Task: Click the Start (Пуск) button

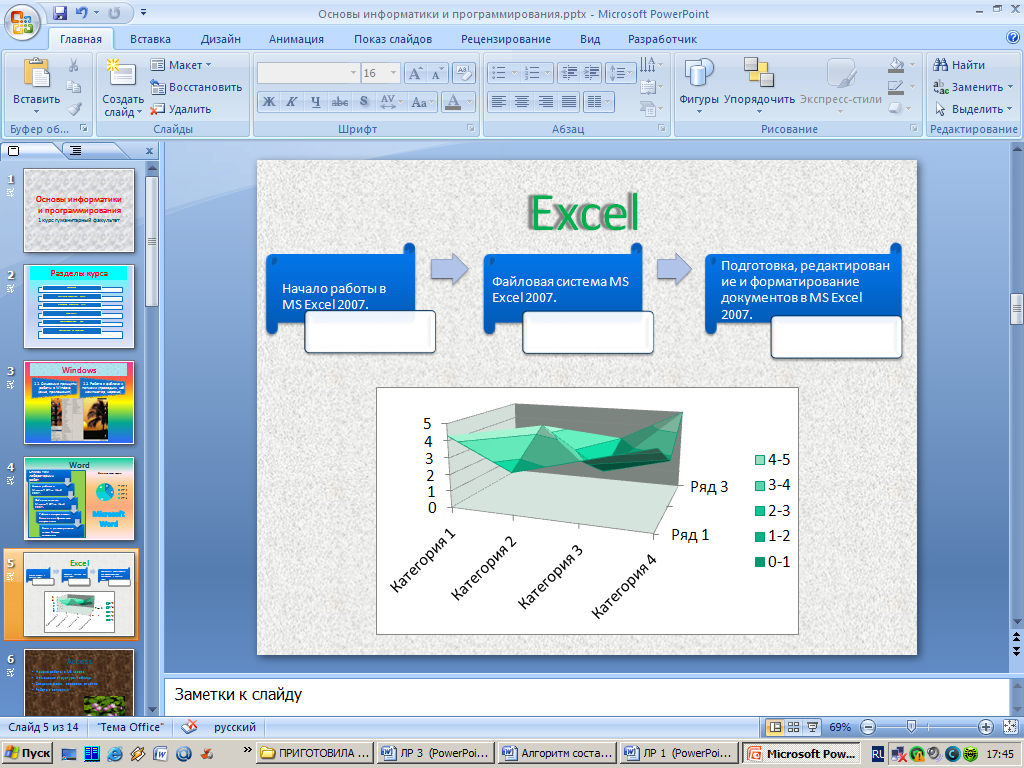Action: click(27, 753)
